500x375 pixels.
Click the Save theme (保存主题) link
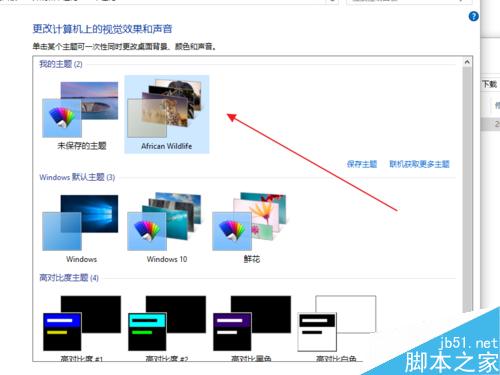(x=362, y=164)
